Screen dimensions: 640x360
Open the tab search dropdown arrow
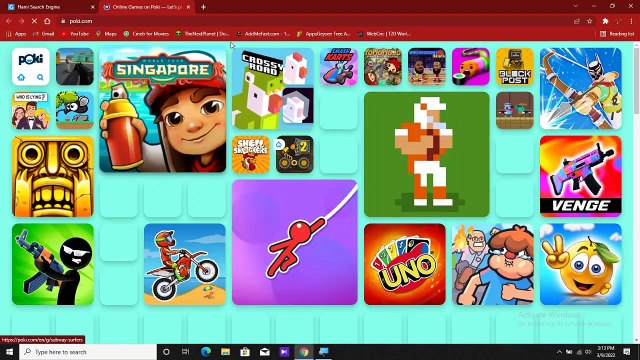pyautogui.click(x=576, y=6)
